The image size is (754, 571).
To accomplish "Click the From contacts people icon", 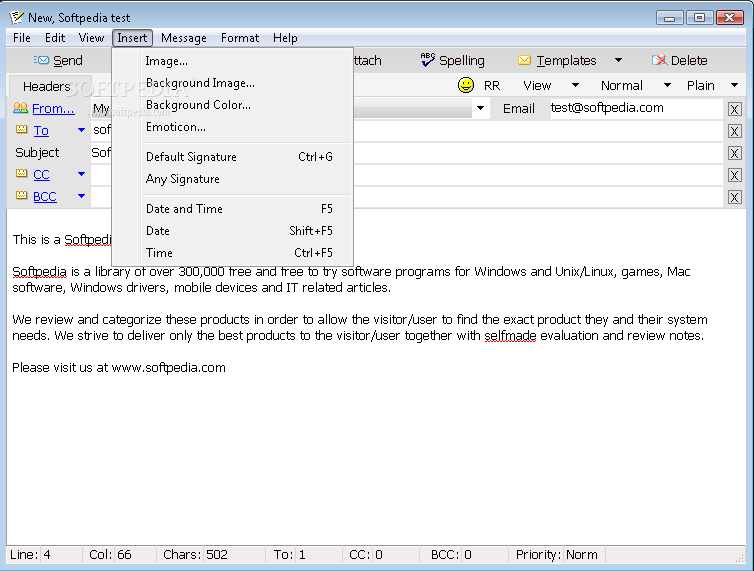I will 20,108.
